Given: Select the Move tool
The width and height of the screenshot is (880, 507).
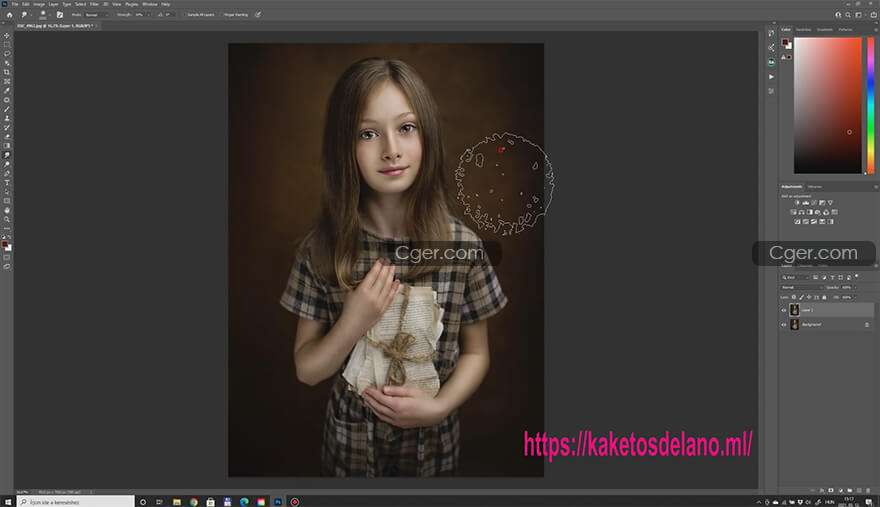Looking at the screenshot, I should (7, 35).
